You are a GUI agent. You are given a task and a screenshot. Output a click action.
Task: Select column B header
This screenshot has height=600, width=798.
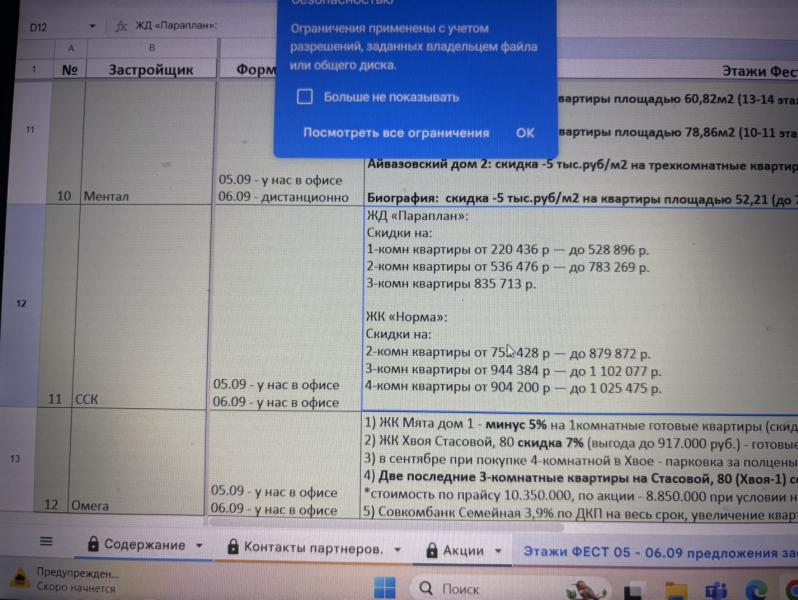[x=152, y=48]
